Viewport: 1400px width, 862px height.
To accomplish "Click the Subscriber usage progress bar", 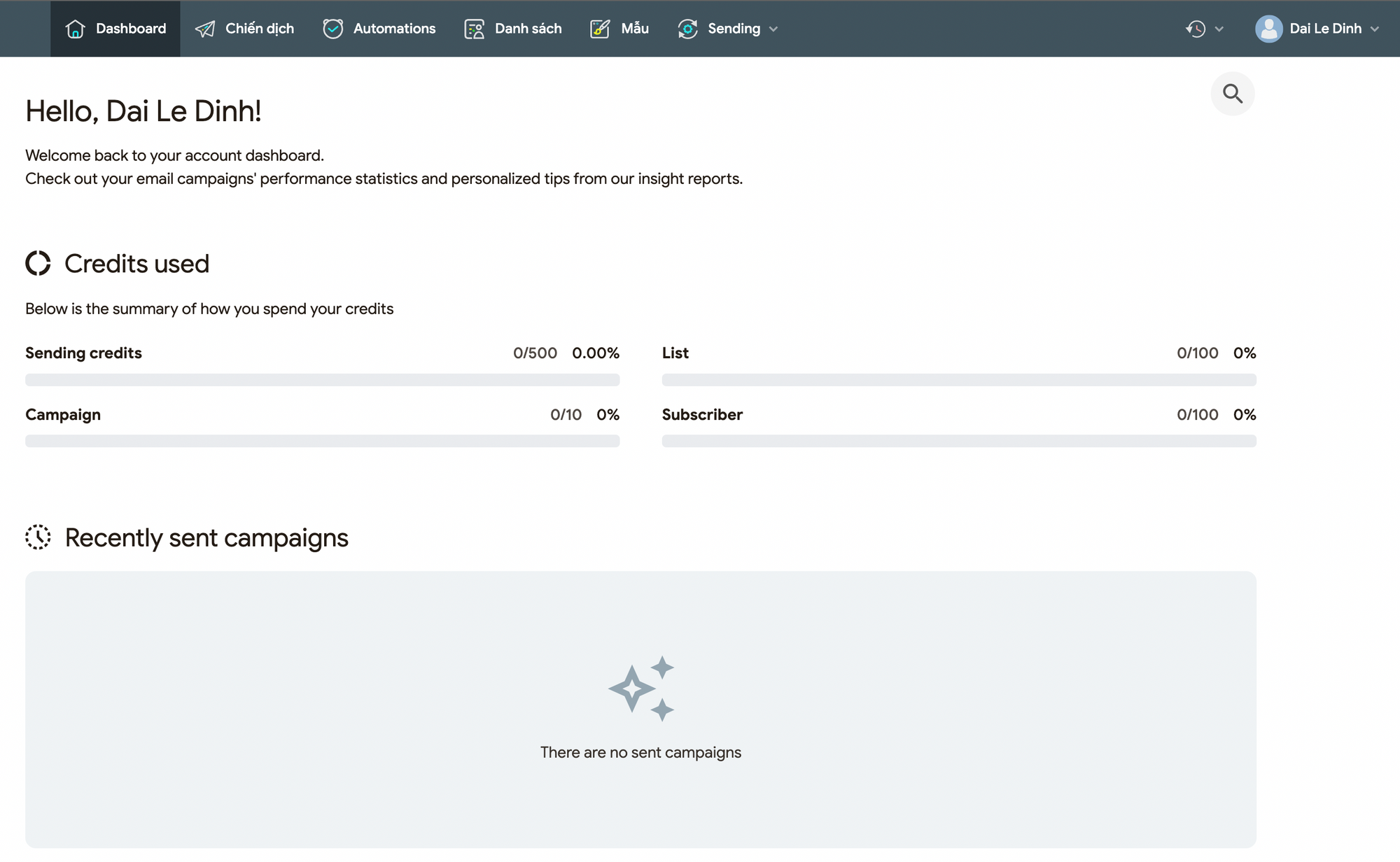I will point(958,441).
